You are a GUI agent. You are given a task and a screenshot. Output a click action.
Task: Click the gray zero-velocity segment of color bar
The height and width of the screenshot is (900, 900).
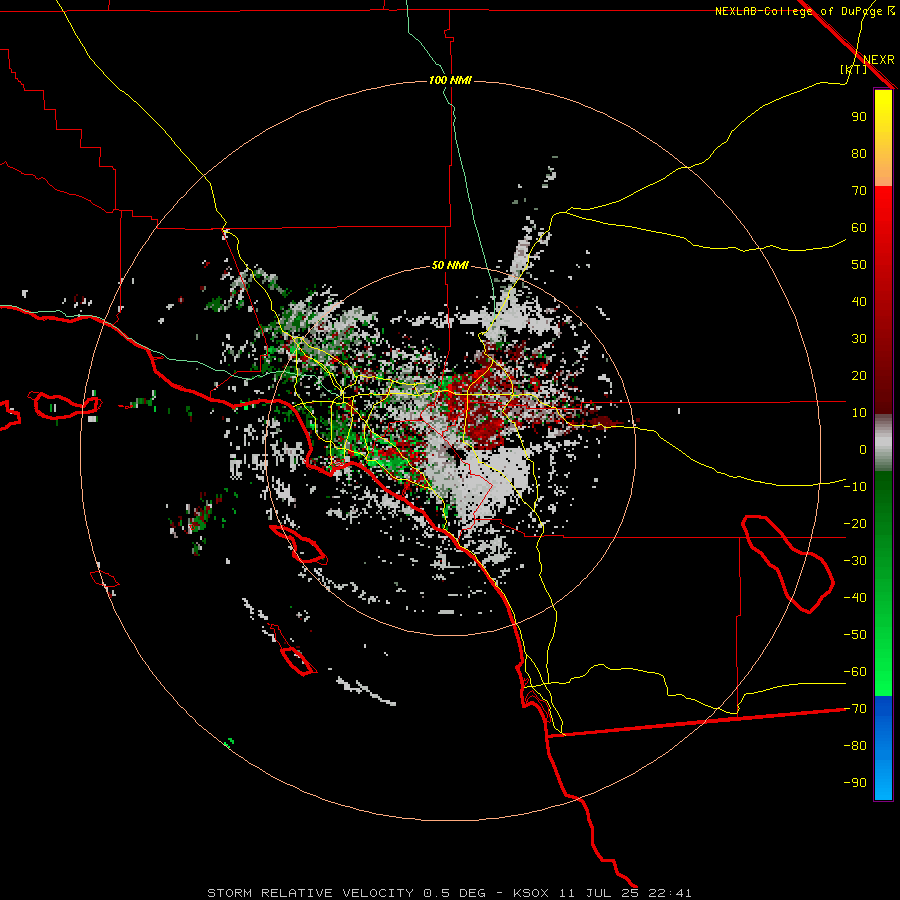883,443
